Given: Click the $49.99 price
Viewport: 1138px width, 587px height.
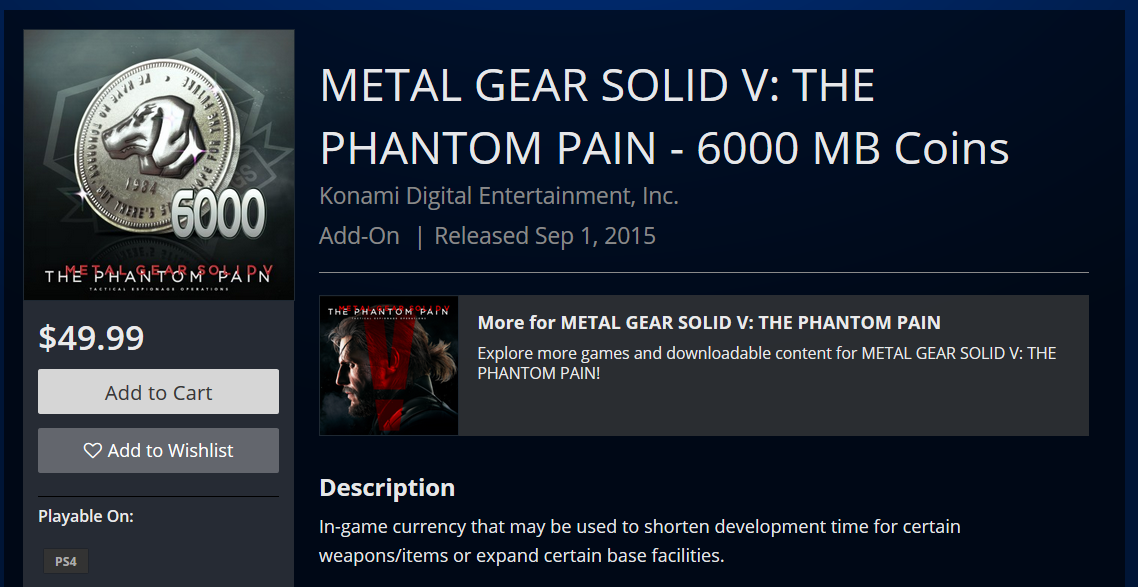Looking at the screenshot, I should (x=91, y=338).
